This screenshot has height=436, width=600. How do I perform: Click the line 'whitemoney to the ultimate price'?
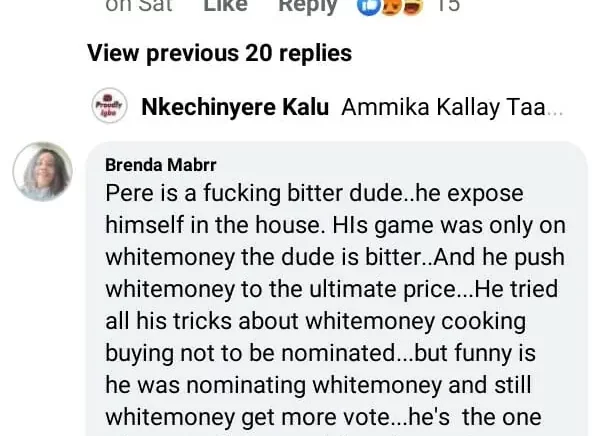(x=331, y=289)
